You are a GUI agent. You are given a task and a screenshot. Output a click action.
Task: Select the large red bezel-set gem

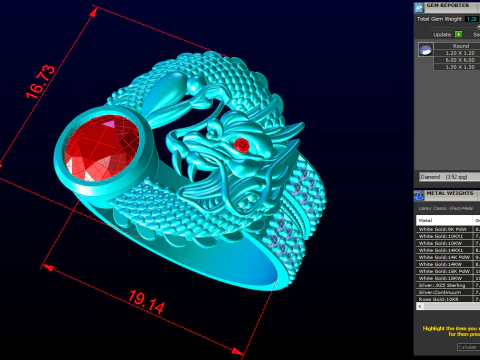click(x=102, y=148)
